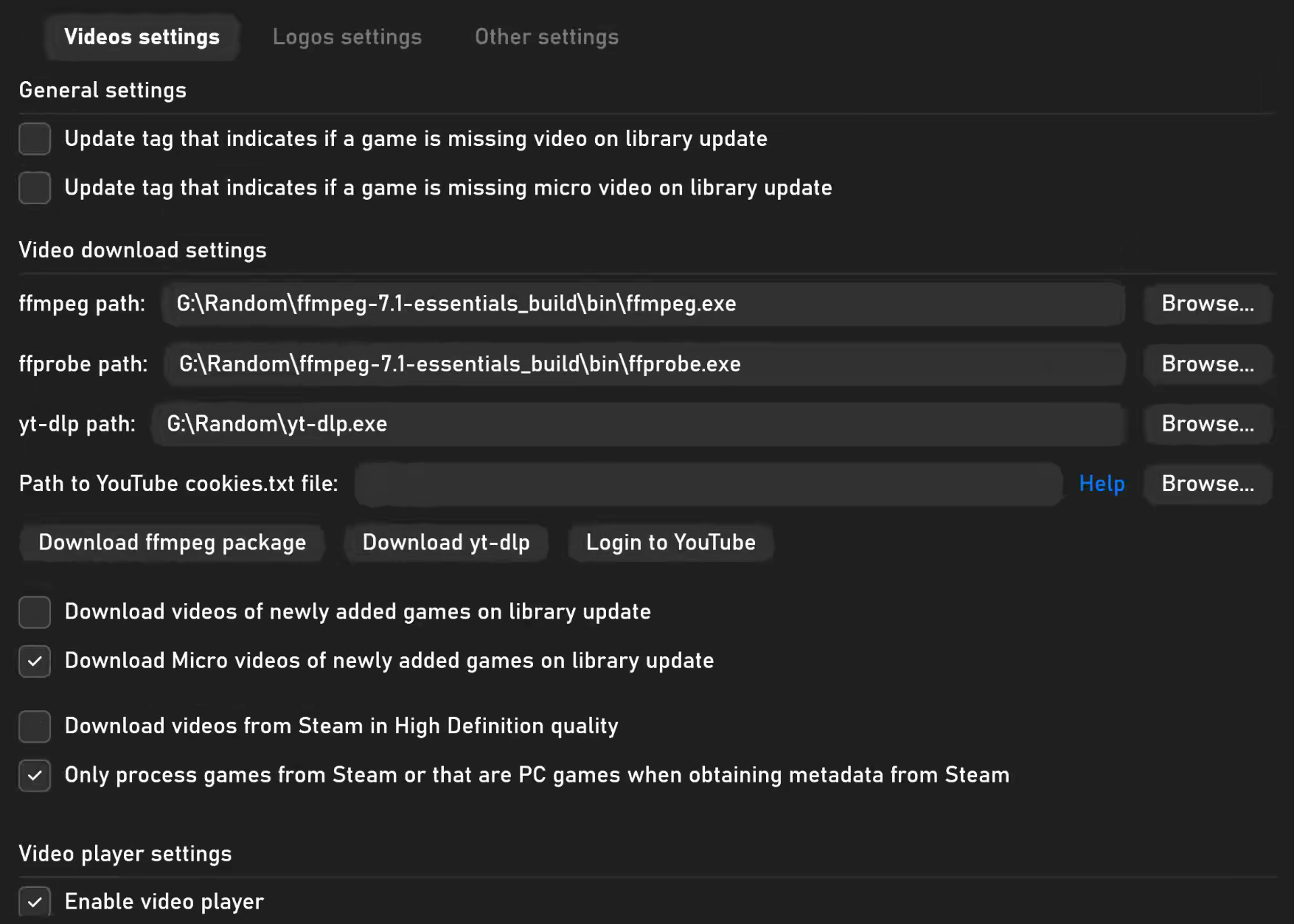
Task: Uncheck Download Micro videos on library update
Action: 35,661
